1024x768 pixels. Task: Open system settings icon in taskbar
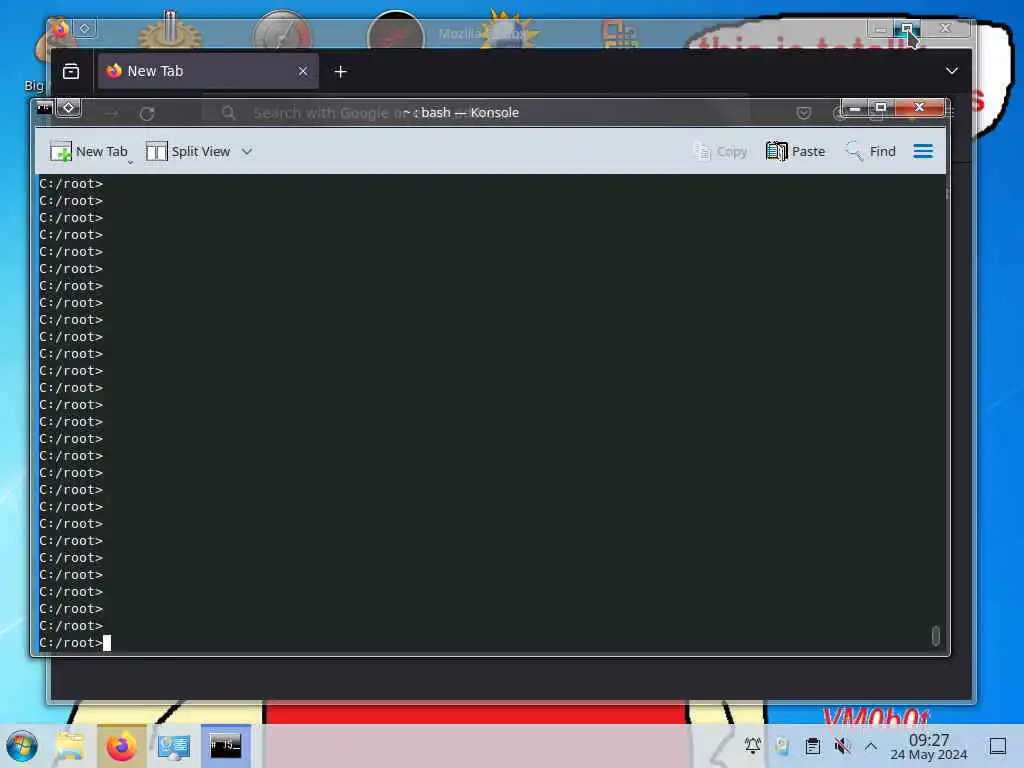point(174,746)
